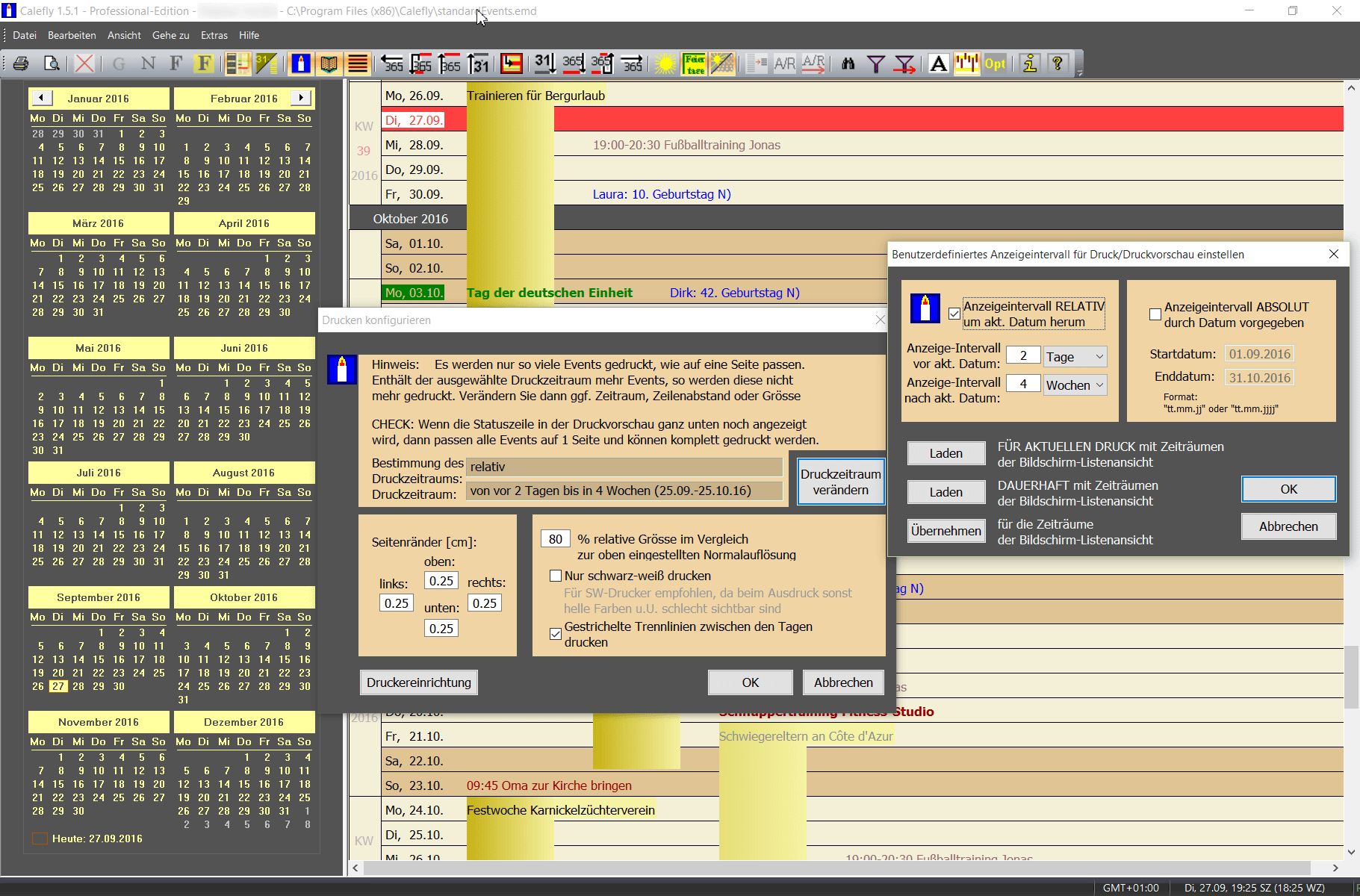Click the left arrow 365 icon
Screen dimensions: 1360x896
coord(392,63)
